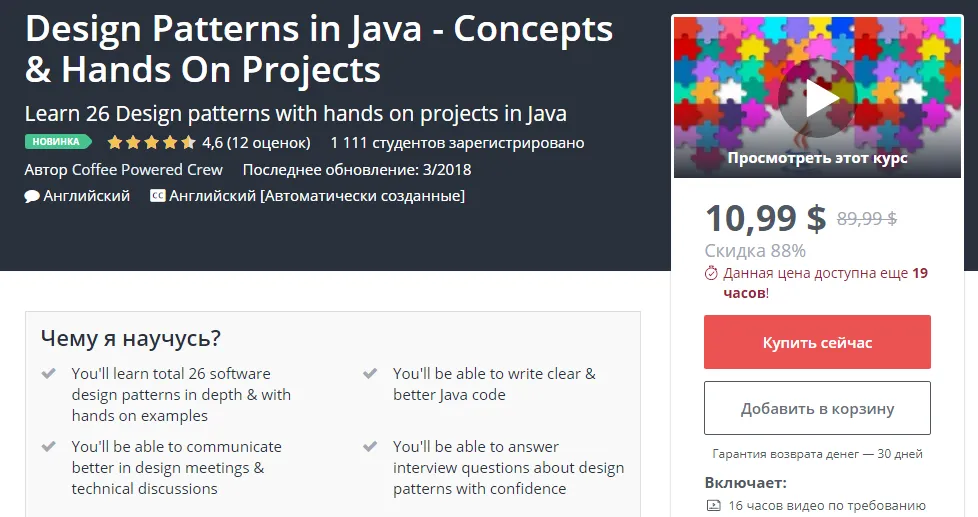Viewport: 978px width, 517px height.
Task: Click checkmark beside 'answer interview questions'
Action: click(370, 446)
